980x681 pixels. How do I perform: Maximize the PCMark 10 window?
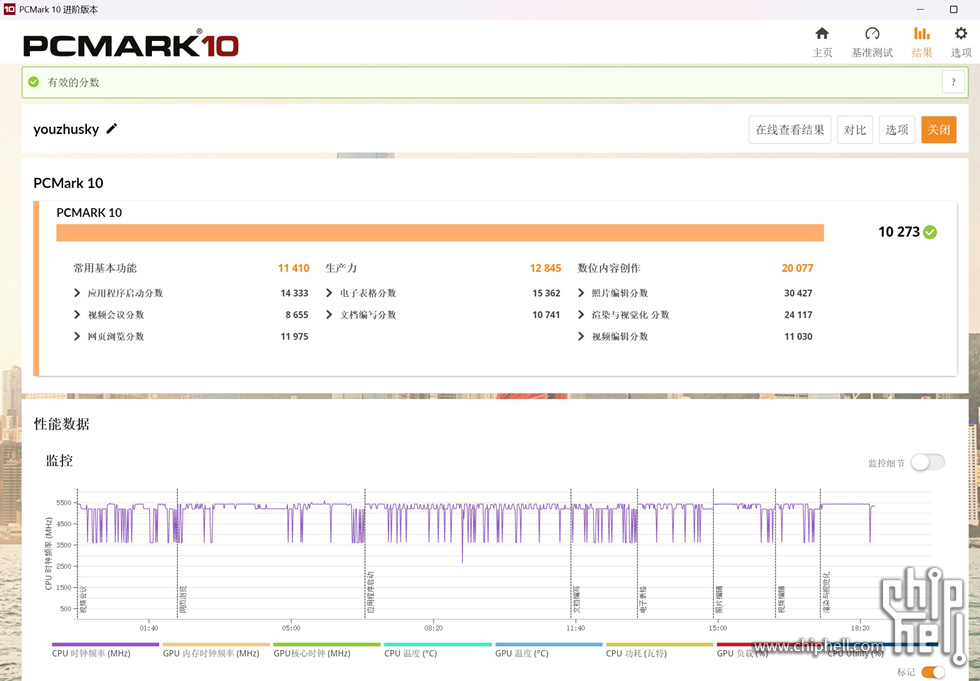click(x=953, y=9)
